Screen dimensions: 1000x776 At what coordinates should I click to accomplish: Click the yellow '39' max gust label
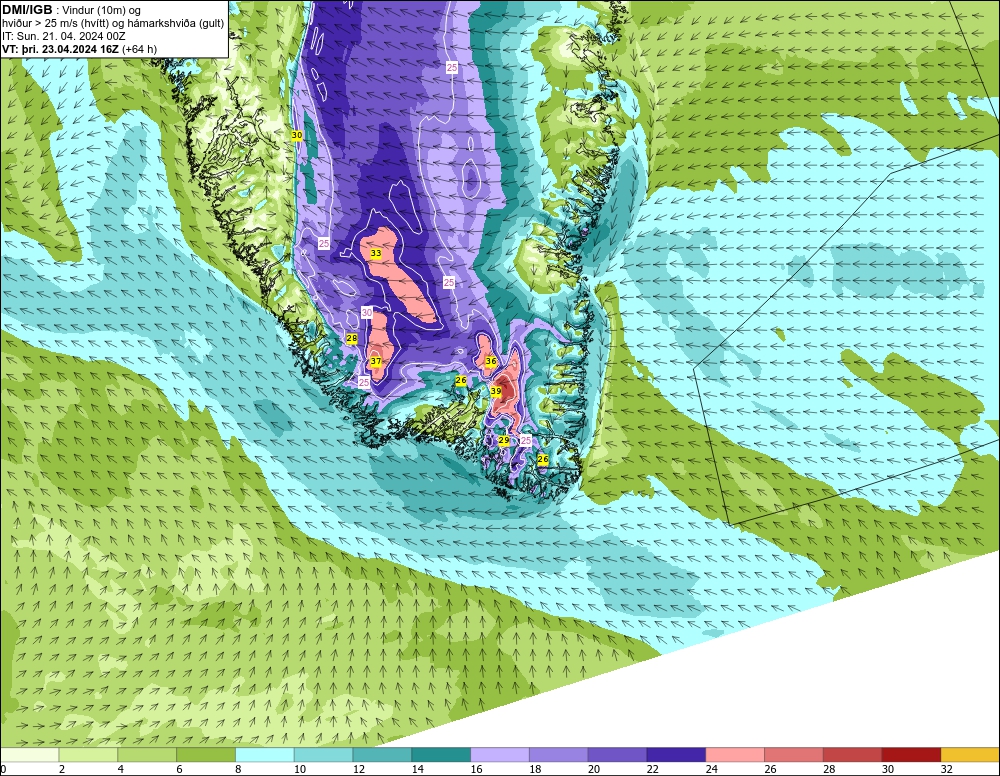tap(496, 391)
